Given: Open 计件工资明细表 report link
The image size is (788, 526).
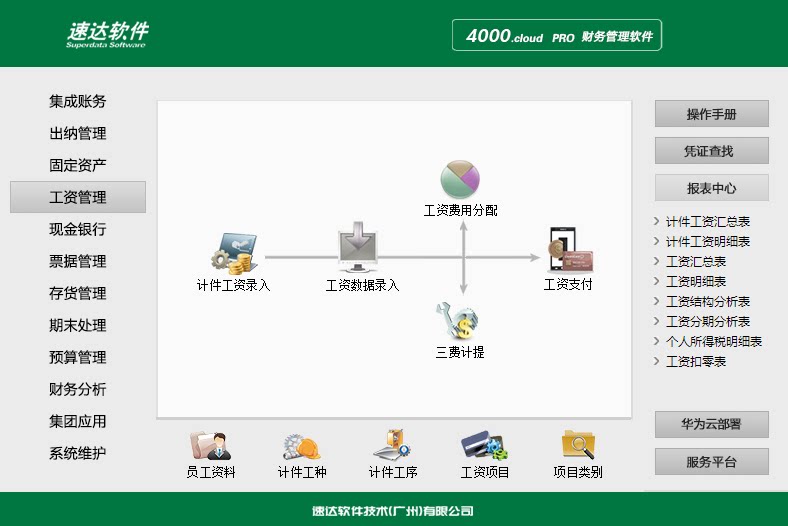Looking at the screenshot, I should [708, 242].
